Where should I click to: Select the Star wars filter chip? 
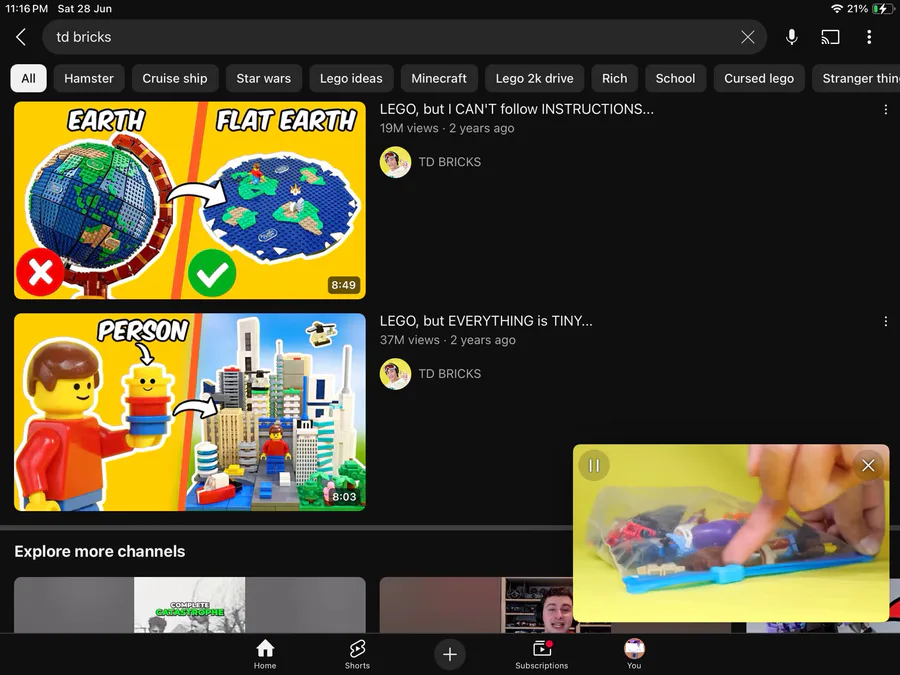point(263,79)
